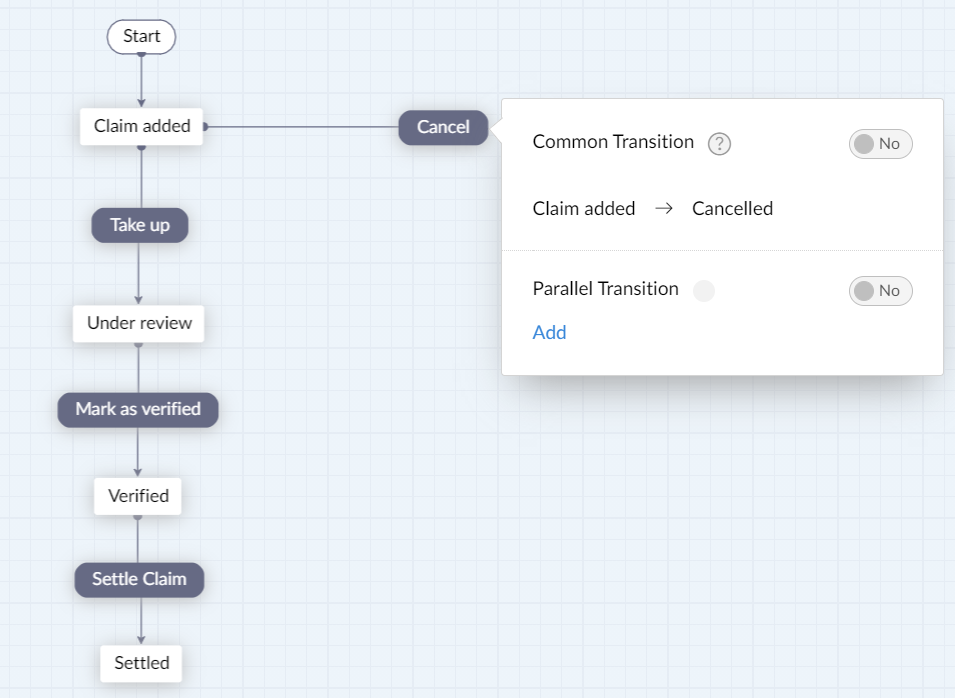Click the Start node of the blueprint
This screenshot has width=955, height=698.
pos(141,37)
